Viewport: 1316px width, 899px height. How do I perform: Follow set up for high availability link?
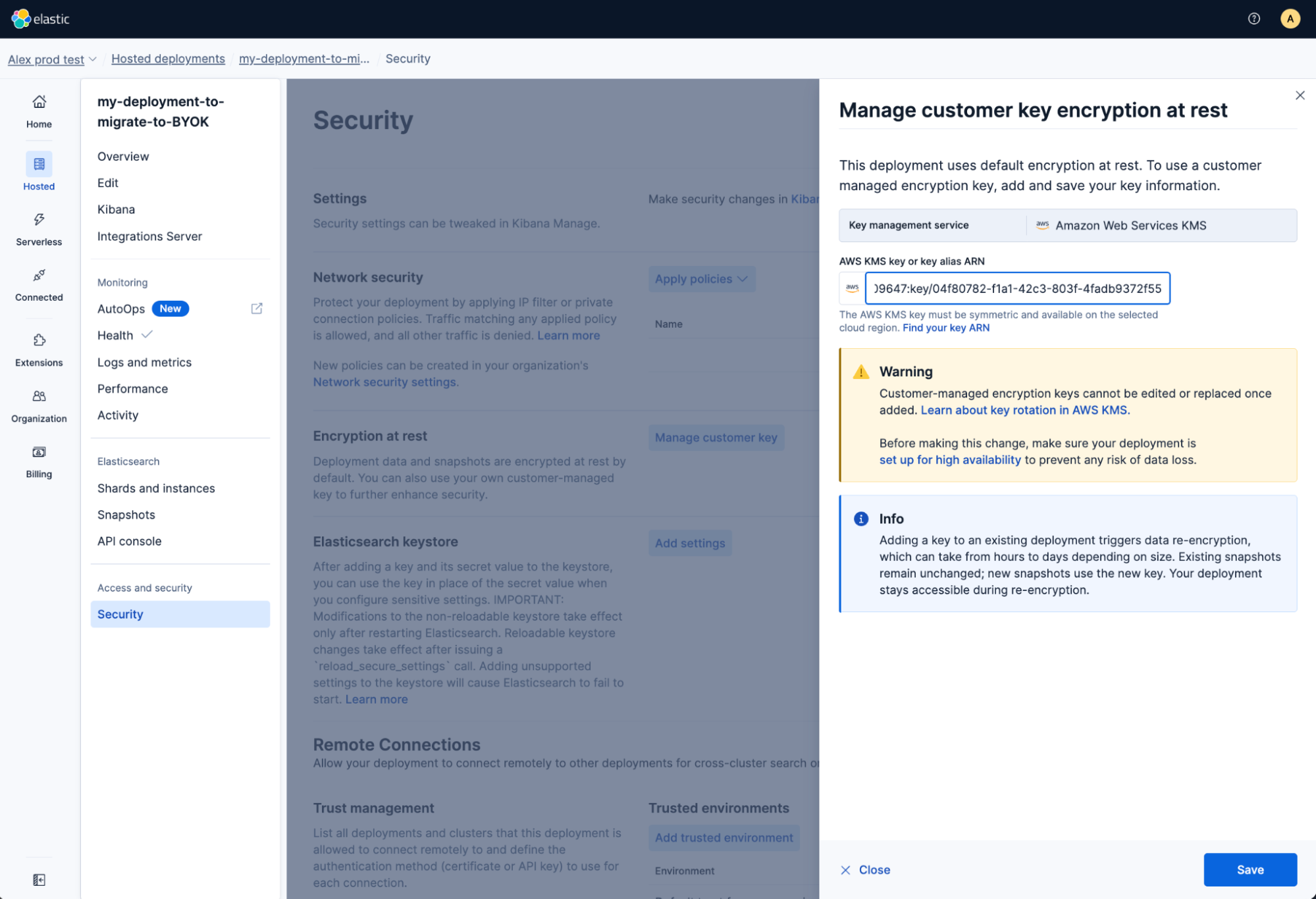pyautogui.click(x=949, y=460)
